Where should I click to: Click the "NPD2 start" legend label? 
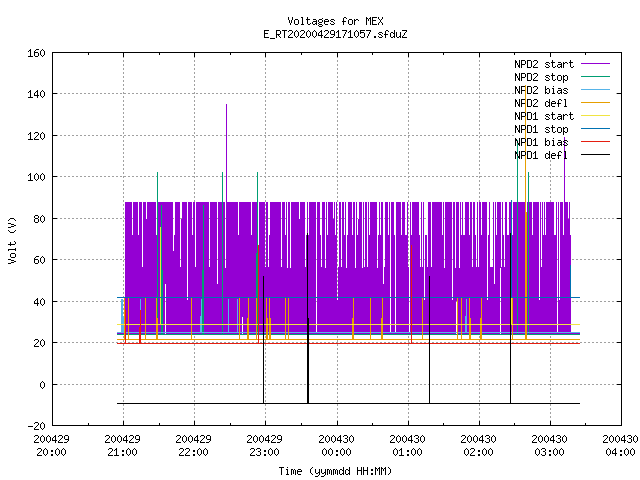click(x=544, y=64)
